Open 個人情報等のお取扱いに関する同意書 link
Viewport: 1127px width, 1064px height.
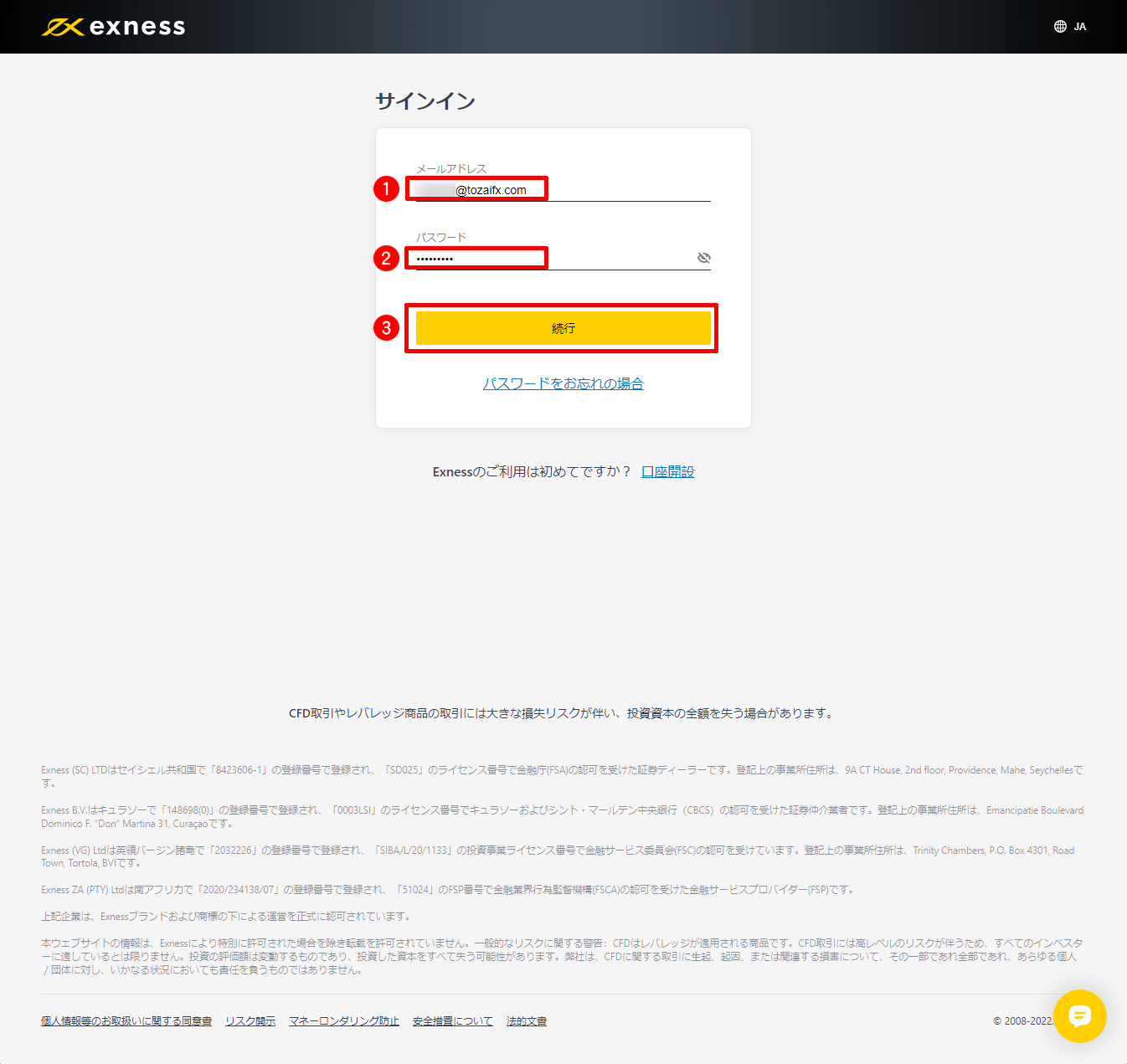point(126,1020)
